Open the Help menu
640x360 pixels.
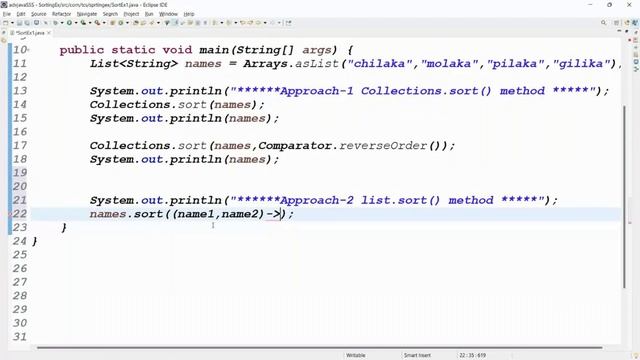pos(189,14)
